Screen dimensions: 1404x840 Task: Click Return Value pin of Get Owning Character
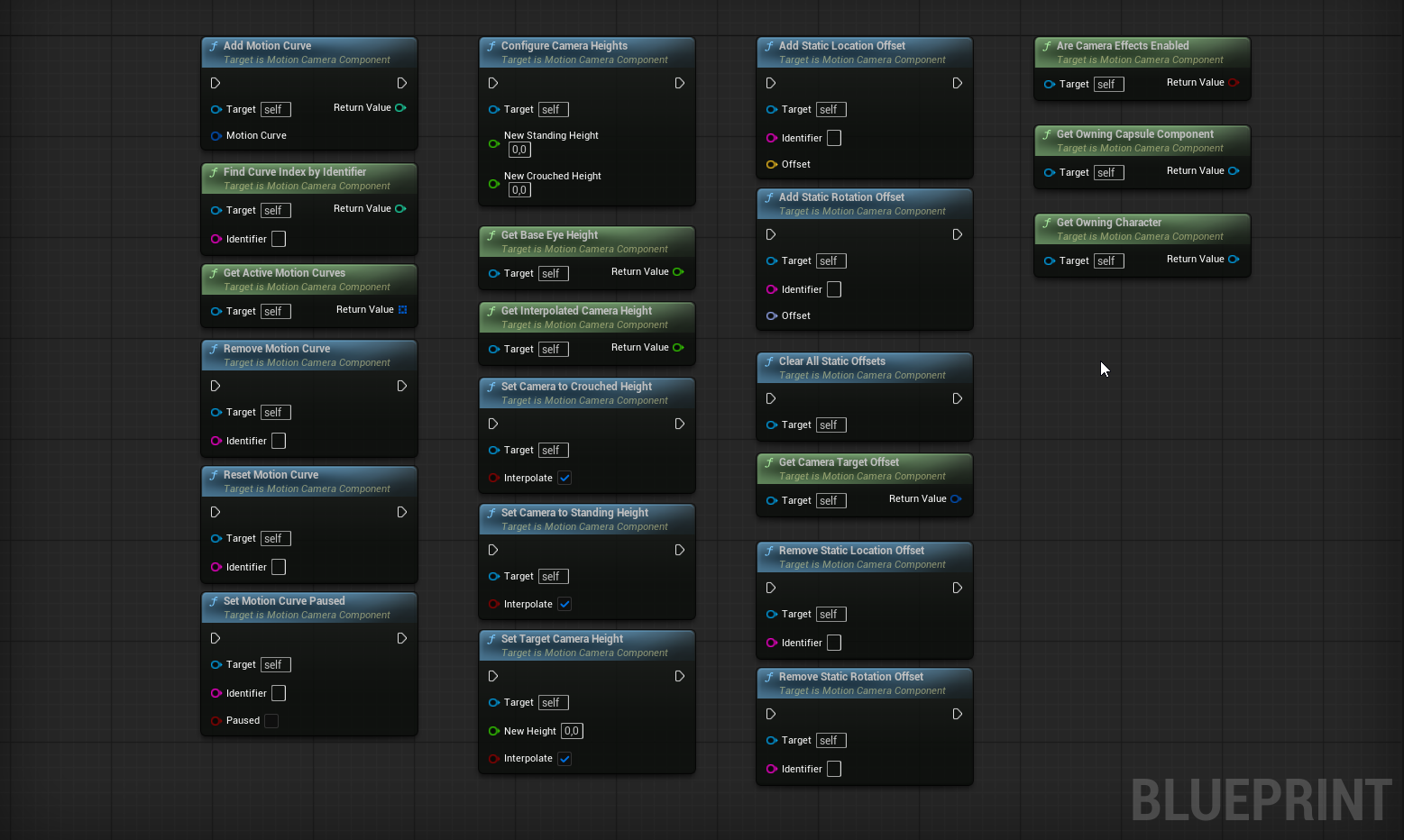[1234, 259]
